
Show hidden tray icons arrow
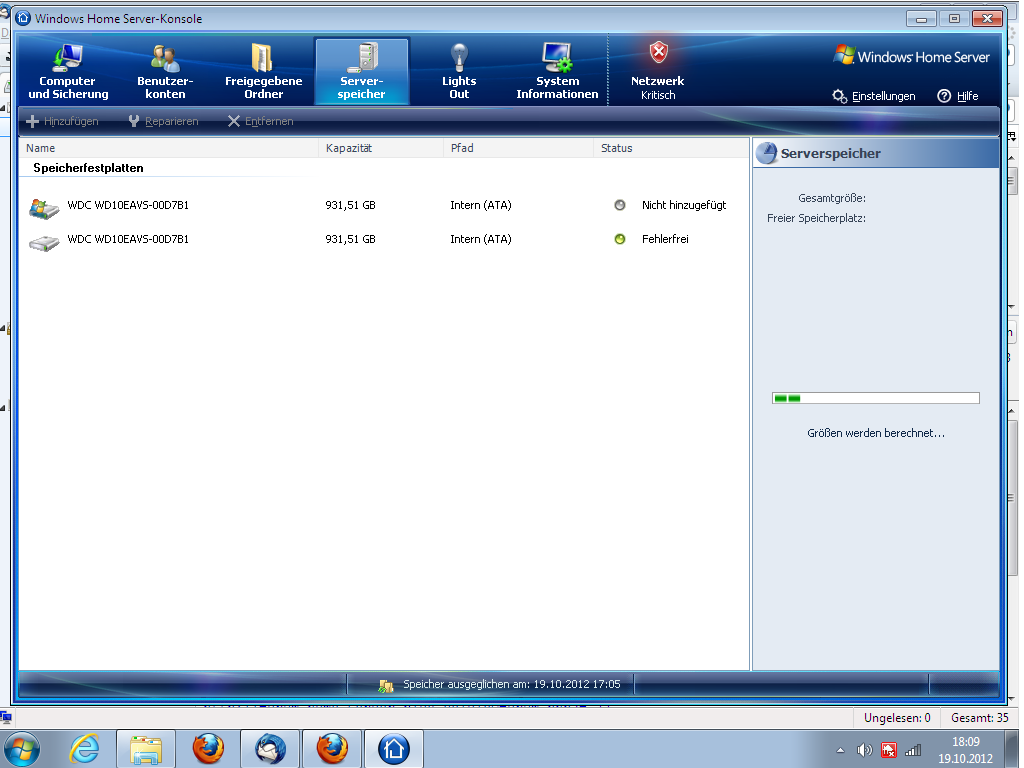(840, 750)
